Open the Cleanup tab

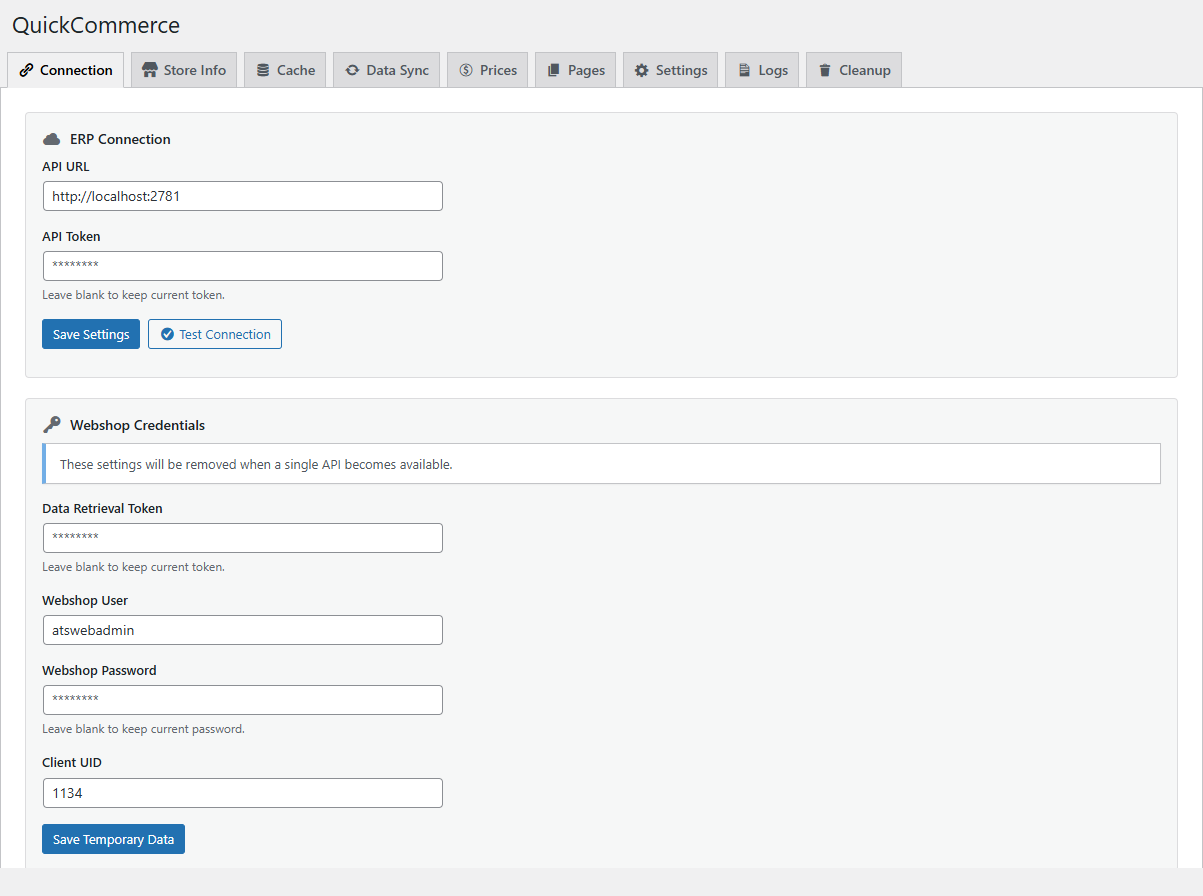pyautogui.click(x=854, y=70)
